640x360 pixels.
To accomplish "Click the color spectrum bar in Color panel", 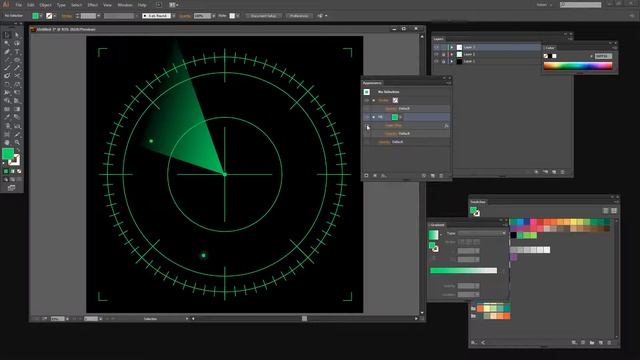I will pos(578,66).
